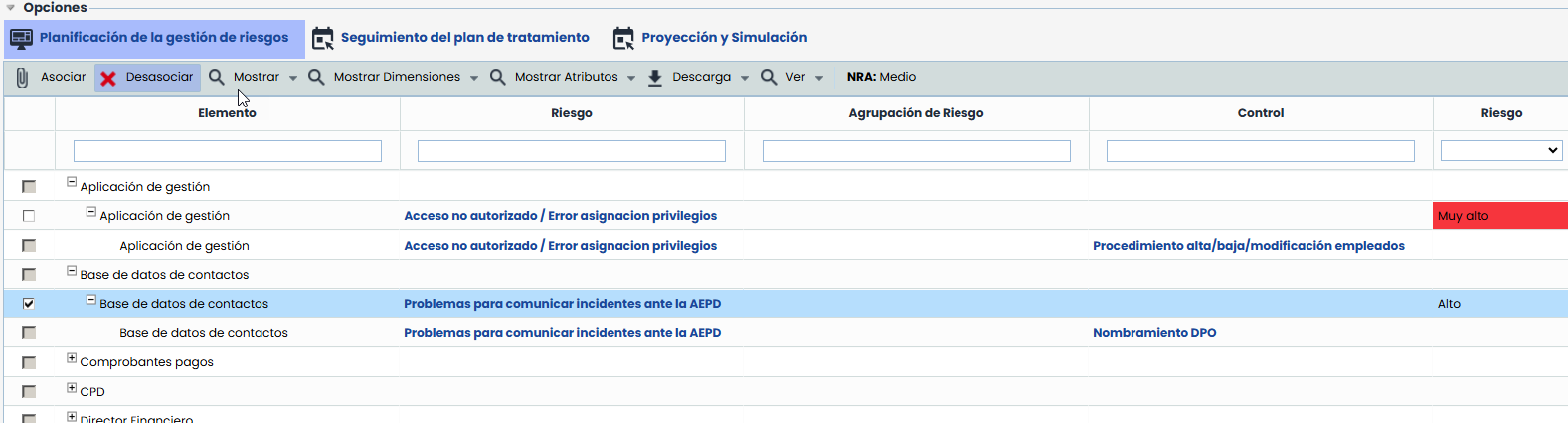Open Procedimiento alta/baja/modificación empleados link
Screen dimensions: 1568x423
[1248, 246]
